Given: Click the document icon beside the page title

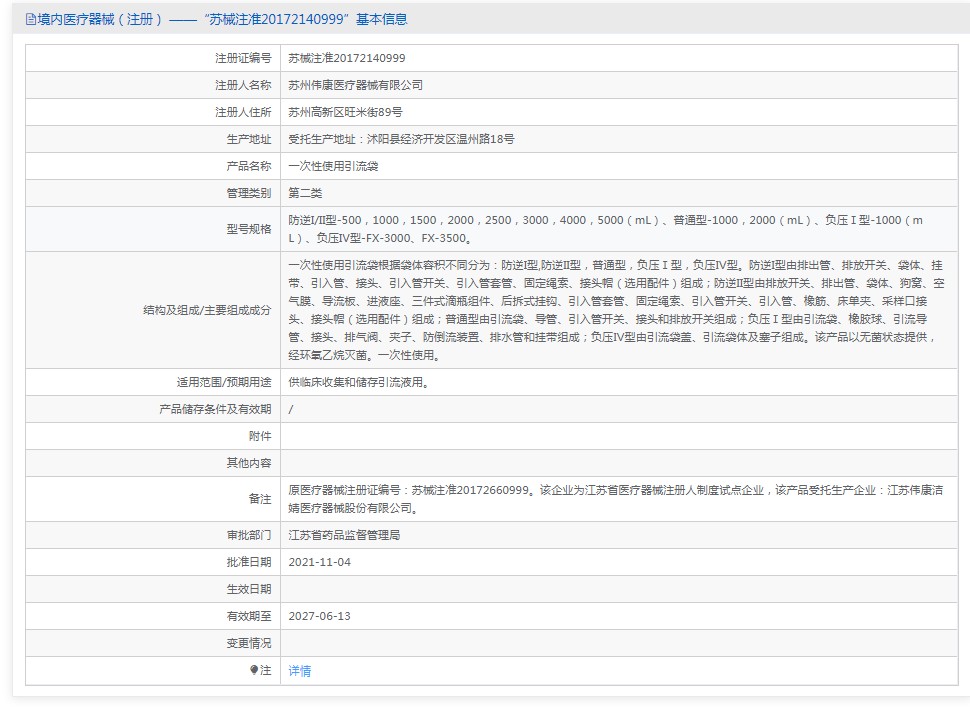Looking at the screenshot, I should (x=30, y=19).
